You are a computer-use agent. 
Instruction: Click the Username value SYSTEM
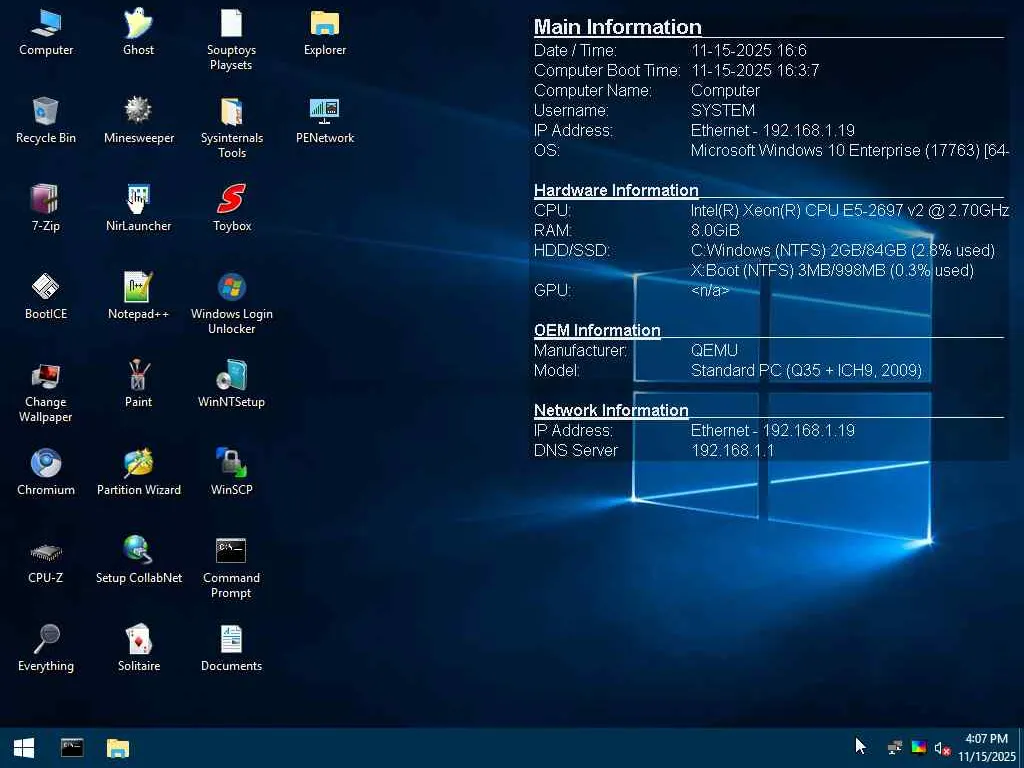[723, 110]
